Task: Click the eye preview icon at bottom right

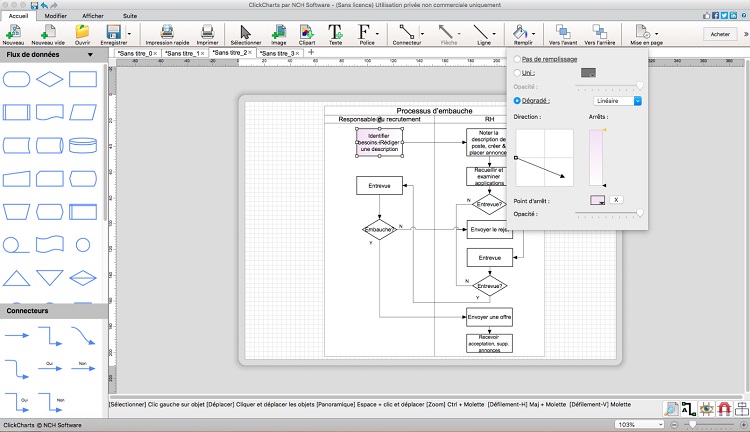Action: pyautogui.click(x=706, y=407)
